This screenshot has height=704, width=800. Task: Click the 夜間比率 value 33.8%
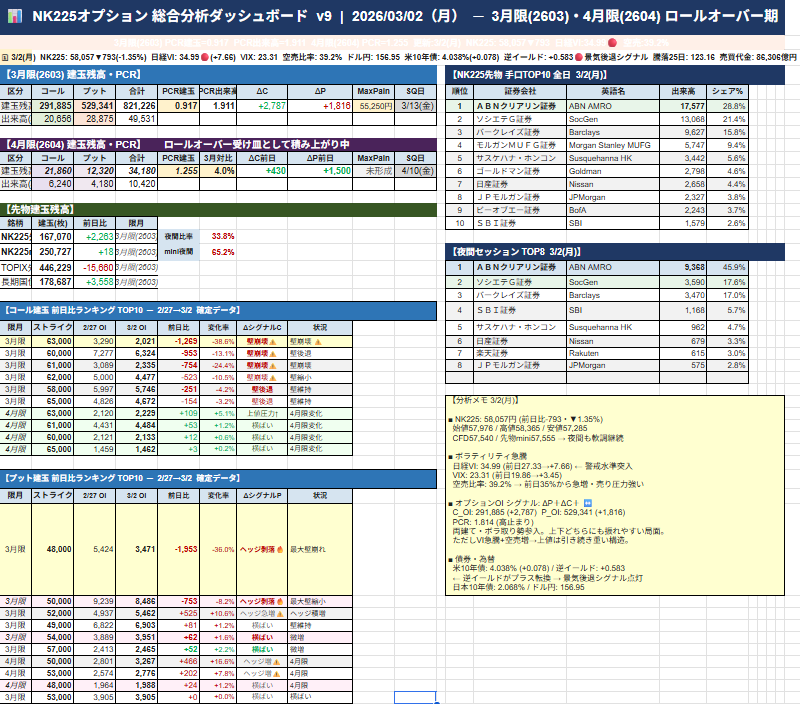point(218,236)
